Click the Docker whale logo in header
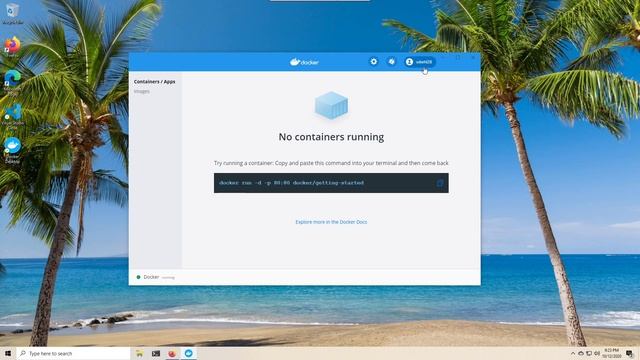640x360 pixels. 304,62
